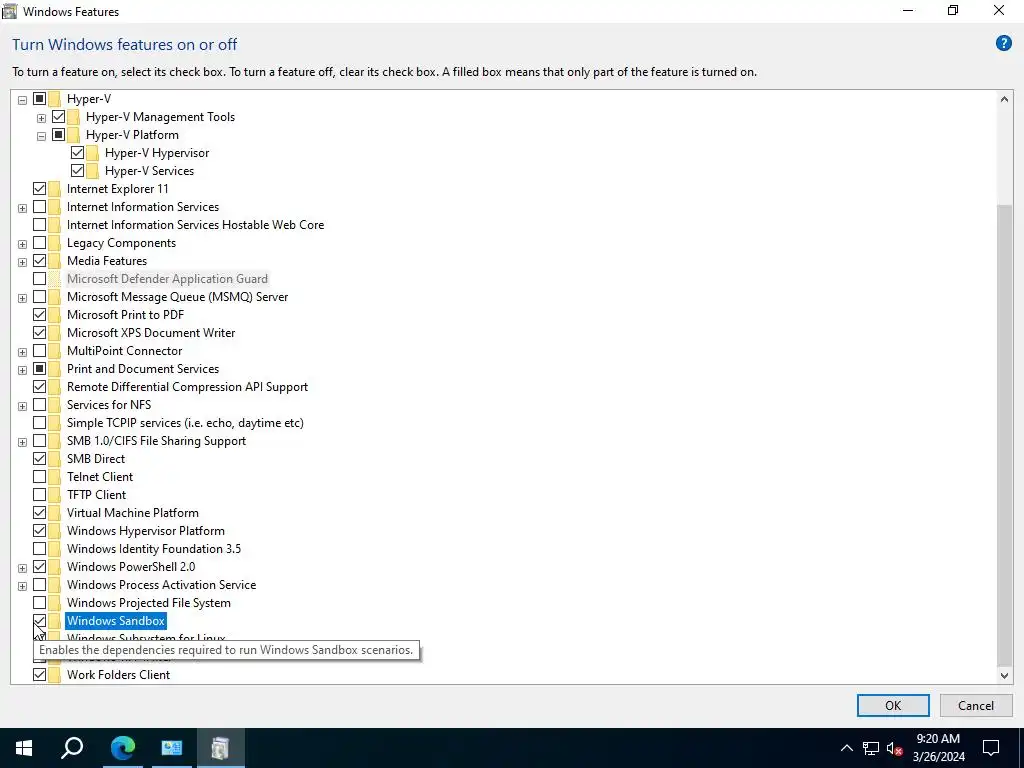The image size is (1024, 768).
Task: Enable the Telnet Client checkbox
Action: [x=39, y=477]
